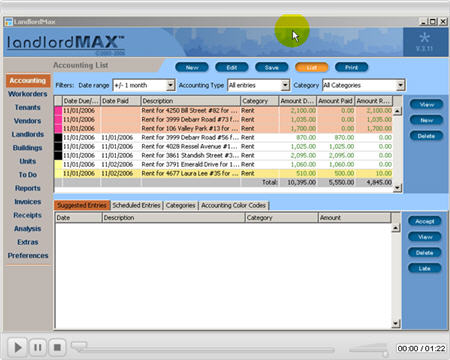Click the New button in top toolbar
The width and height of the screenshot is (450, 360).
point(192,67)
